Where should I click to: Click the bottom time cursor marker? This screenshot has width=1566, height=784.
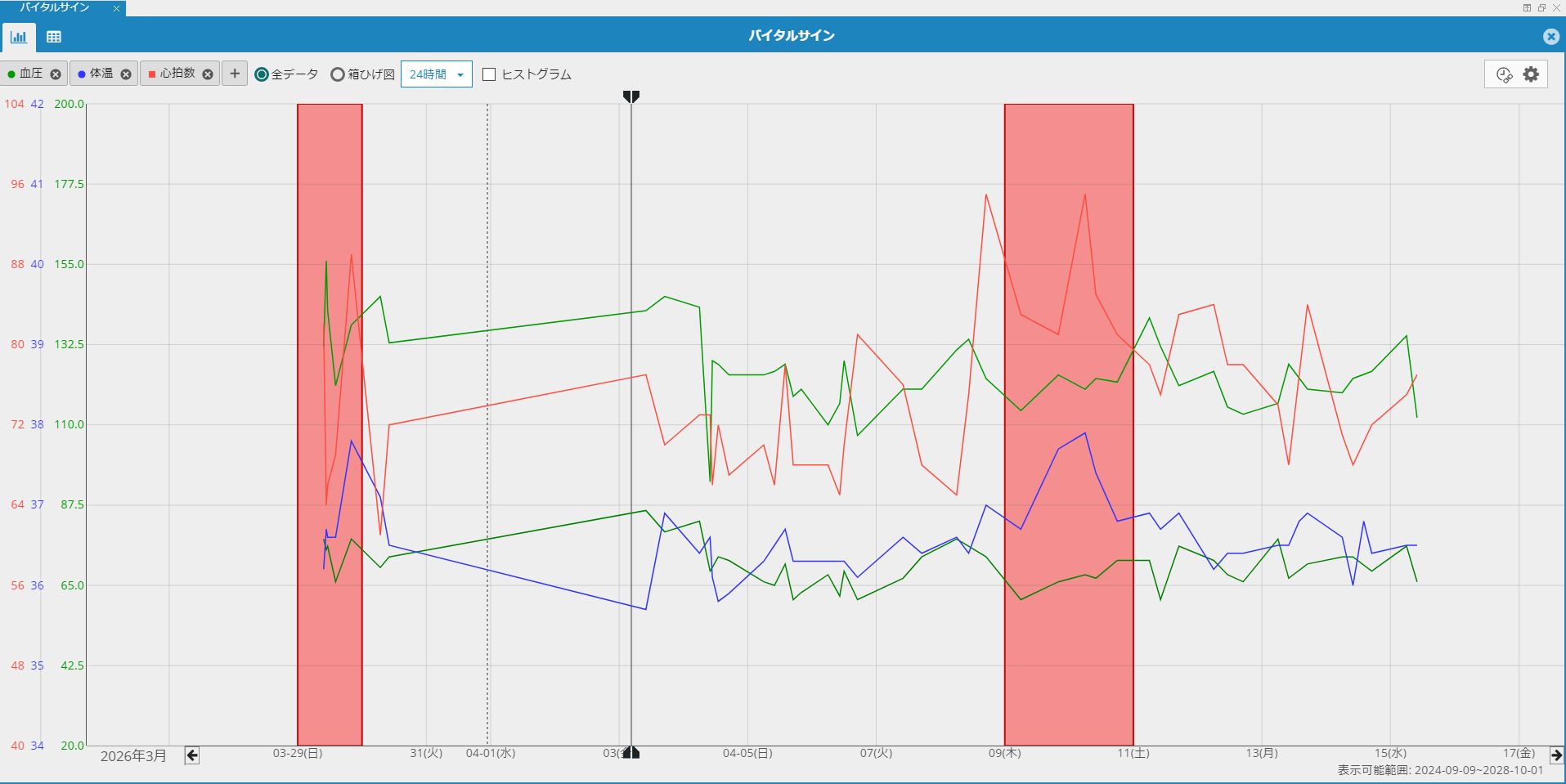631,752
